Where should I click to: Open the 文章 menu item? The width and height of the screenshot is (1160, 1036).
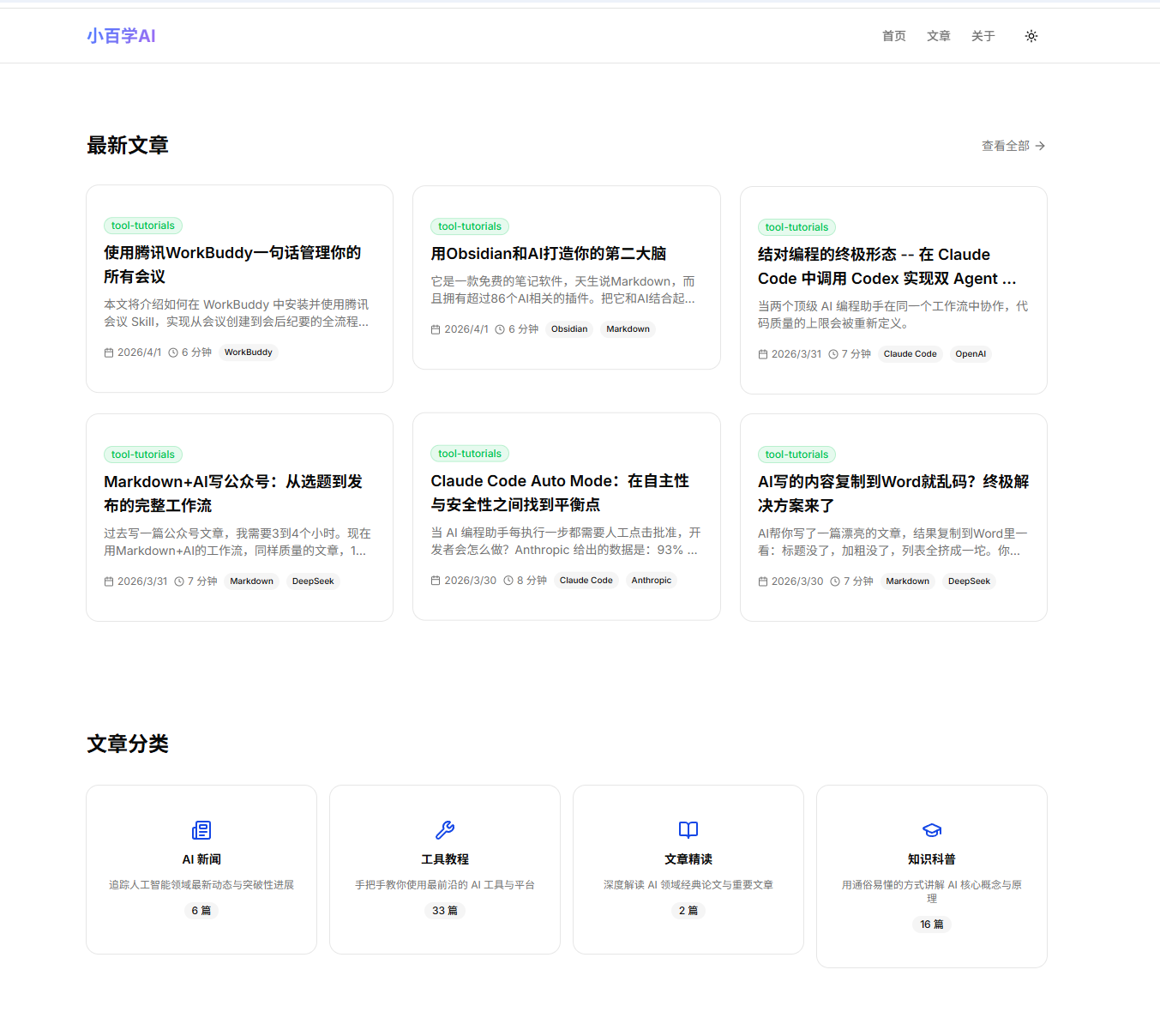coord(938,35)
